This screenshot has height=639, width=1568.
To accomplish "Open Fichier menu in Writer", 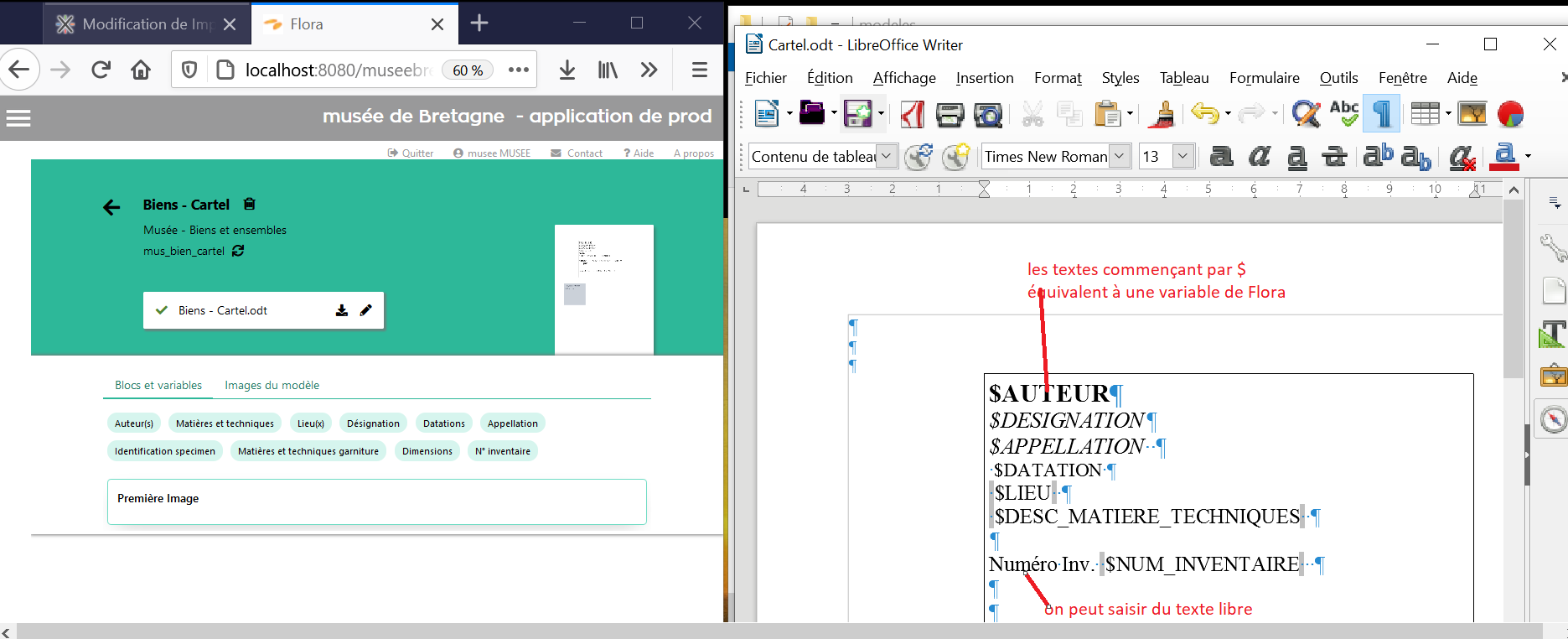I will point(766,78).
